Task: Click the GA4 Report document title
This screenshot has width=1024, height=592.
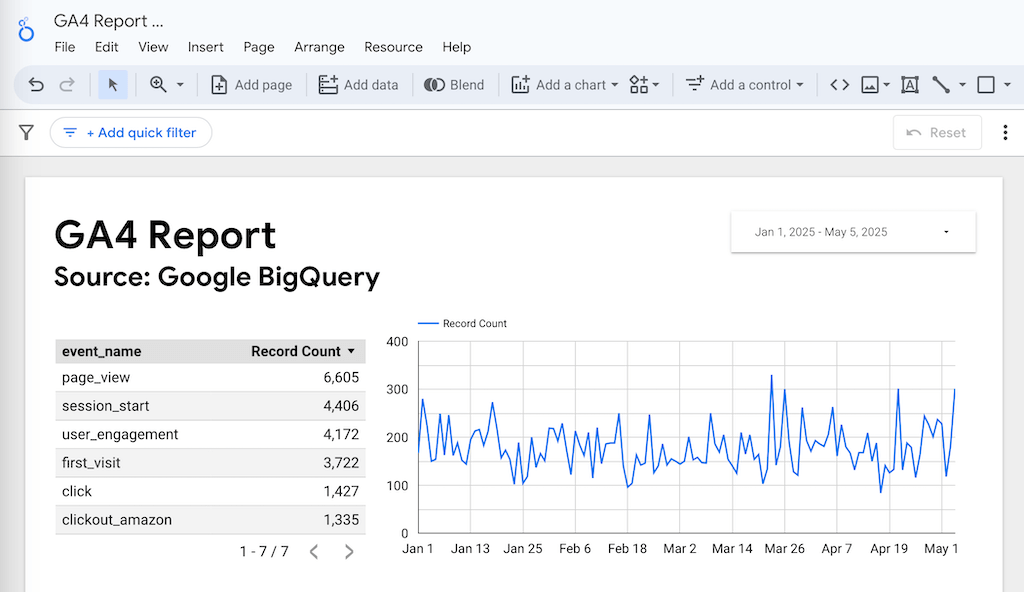Action: pos(108,21)
